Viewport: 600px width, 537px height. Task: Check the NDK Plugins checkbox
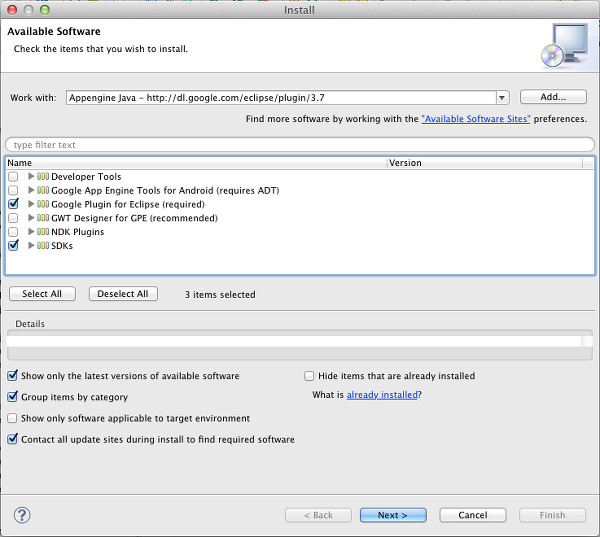point(13,232)
